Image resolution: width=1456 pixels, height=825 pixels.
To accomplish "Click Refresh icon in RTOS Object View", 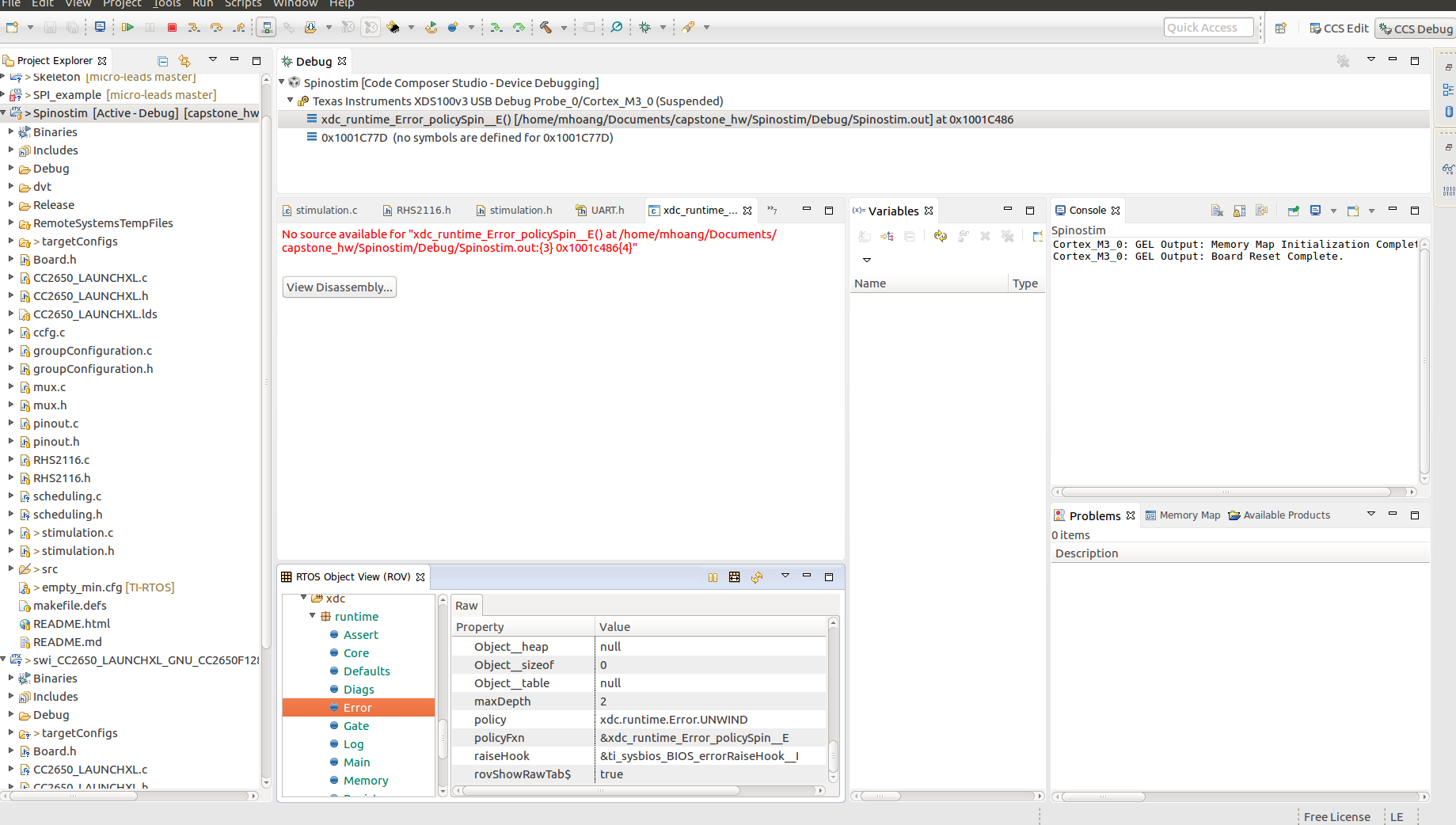I will pyautogui.click(x=757, y=577).
